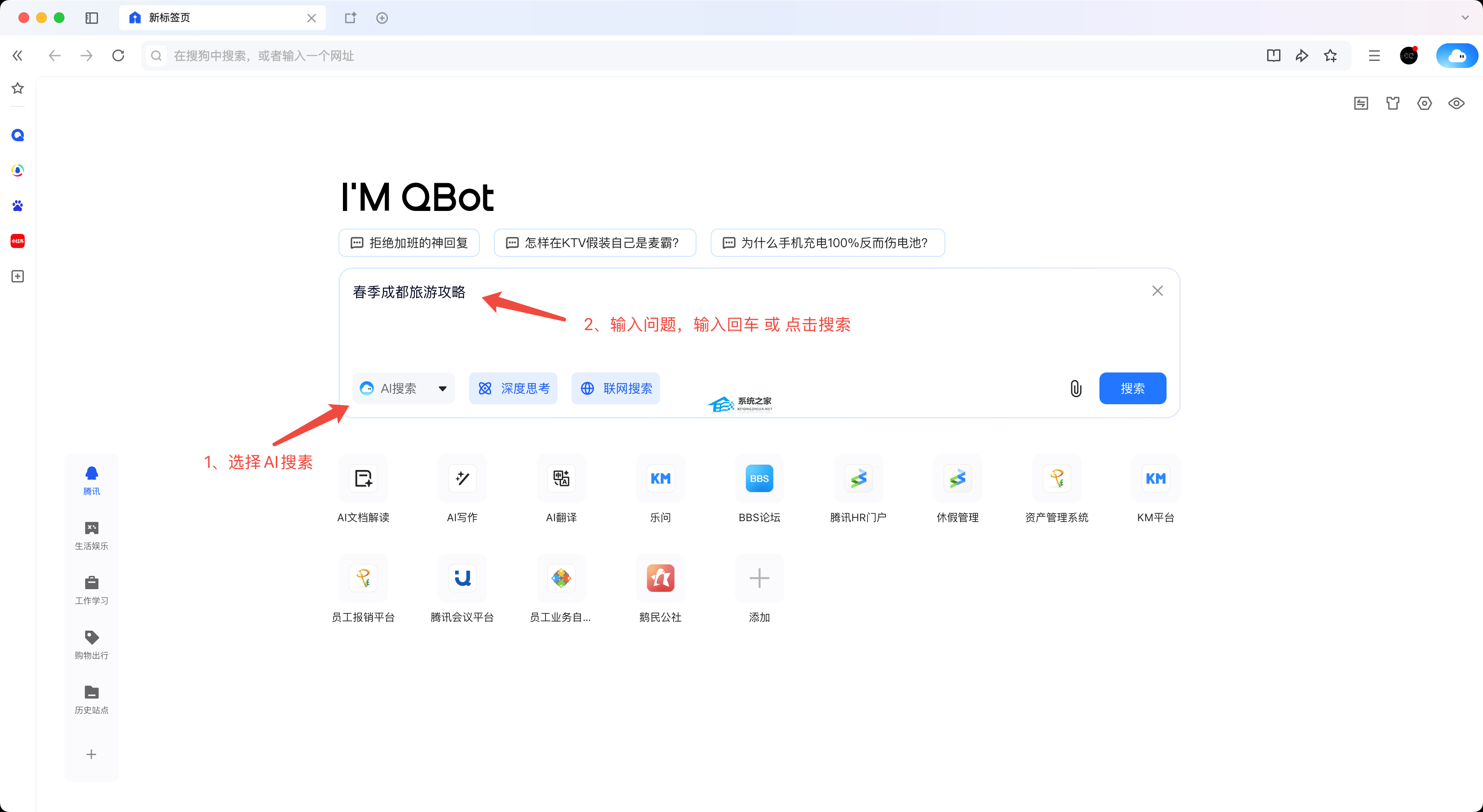Click the 拒绝加班的神回复 suggestion
The height and width of the screenshot is (812, 1483).
click(x=409, y=243)
